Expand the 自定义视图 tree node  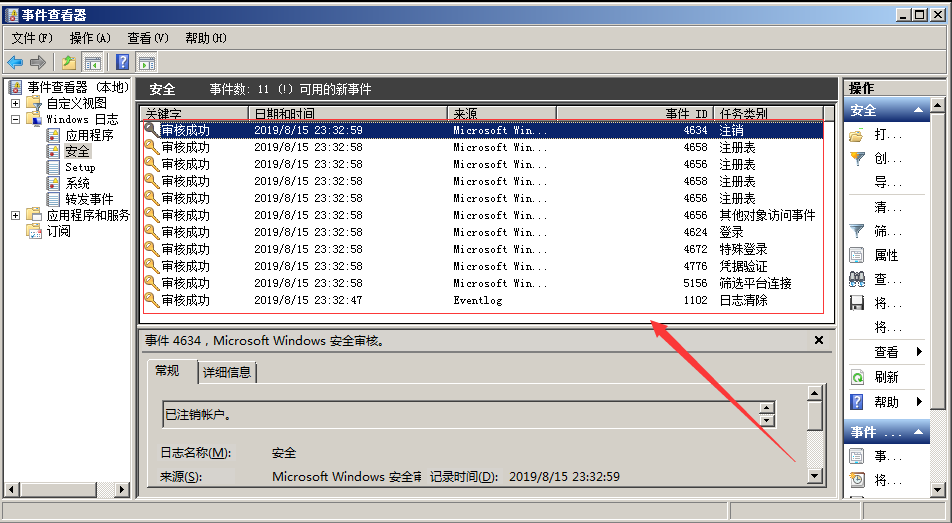click(15, 103)
